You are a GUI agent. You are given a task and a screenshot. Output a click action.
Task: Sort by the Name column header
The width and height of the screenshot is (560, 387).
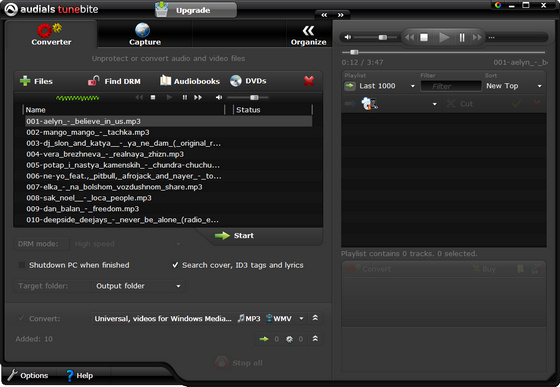tap(124, 110)
